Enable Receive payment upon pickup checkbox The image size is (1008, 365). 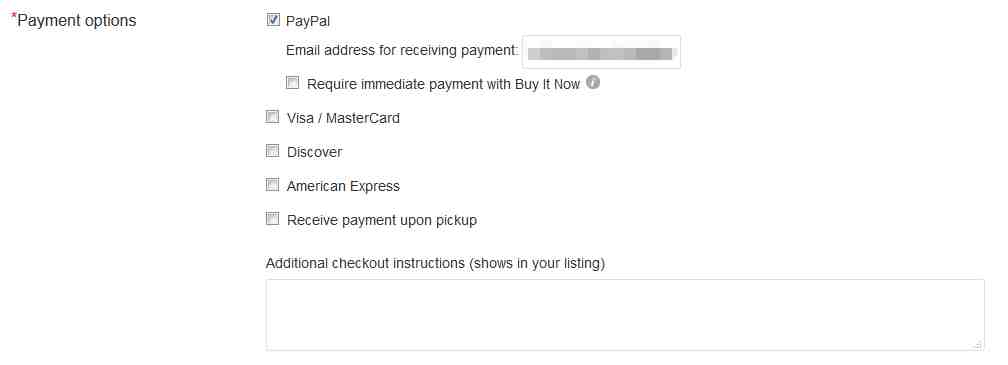pyautogui.click(x=273, y=219)
